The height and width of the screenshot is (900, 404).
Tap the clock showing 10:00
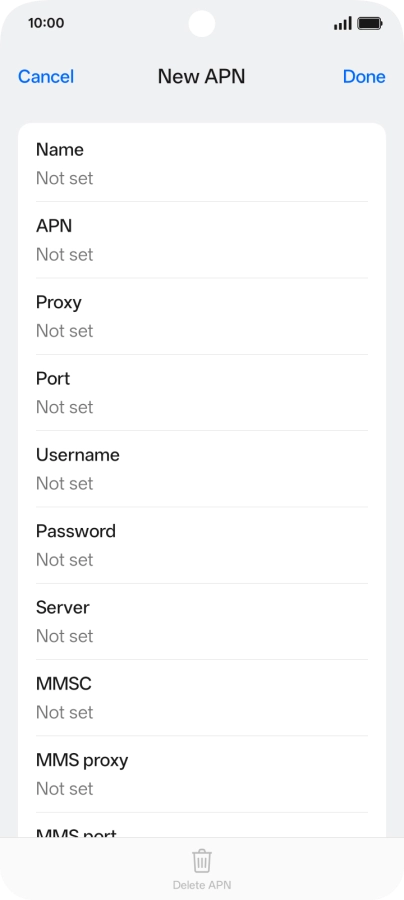click(x=46, y=24)
